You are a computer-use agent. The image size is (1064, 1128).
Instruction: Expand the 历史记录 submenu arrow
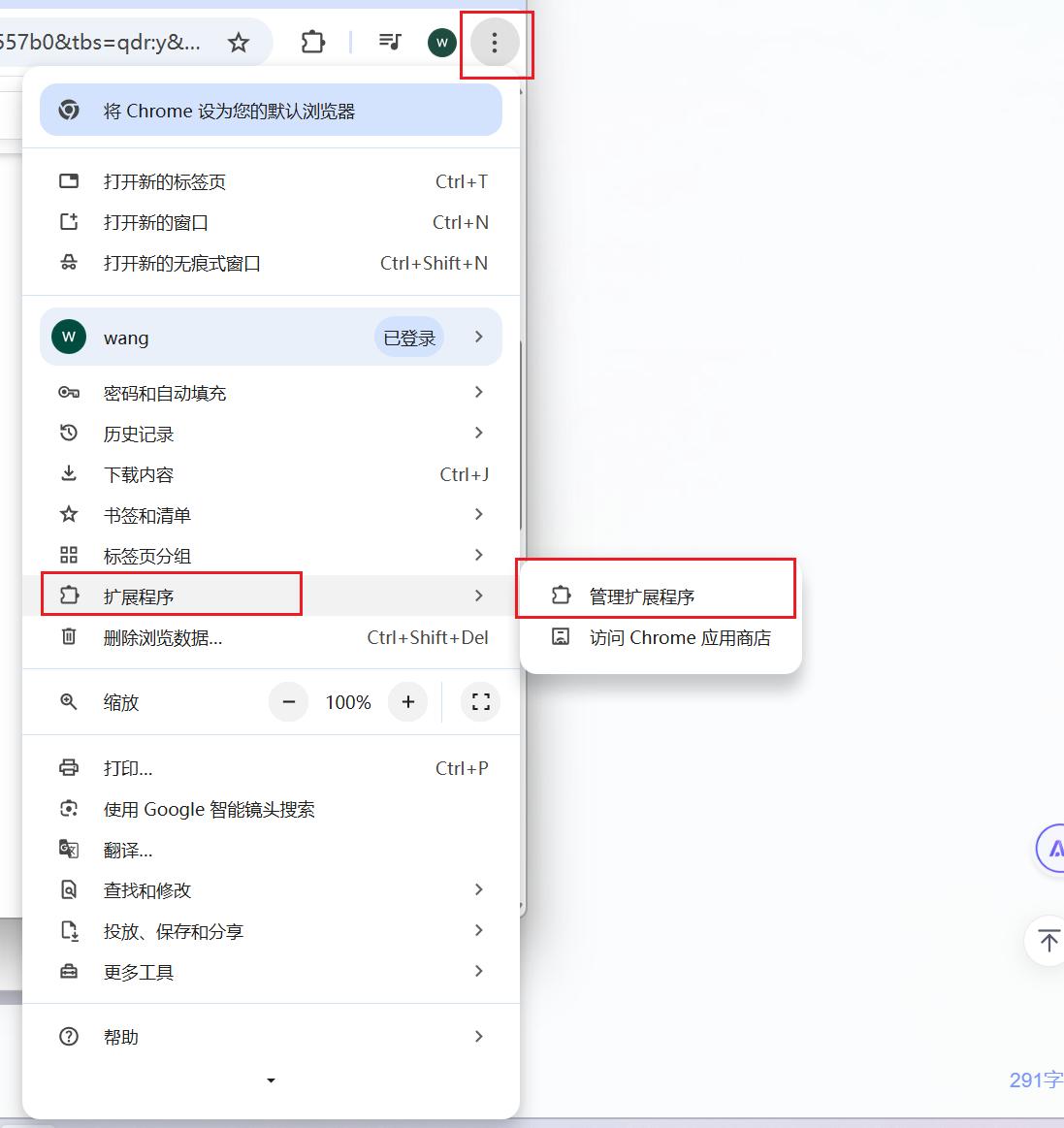coord(478,434)
